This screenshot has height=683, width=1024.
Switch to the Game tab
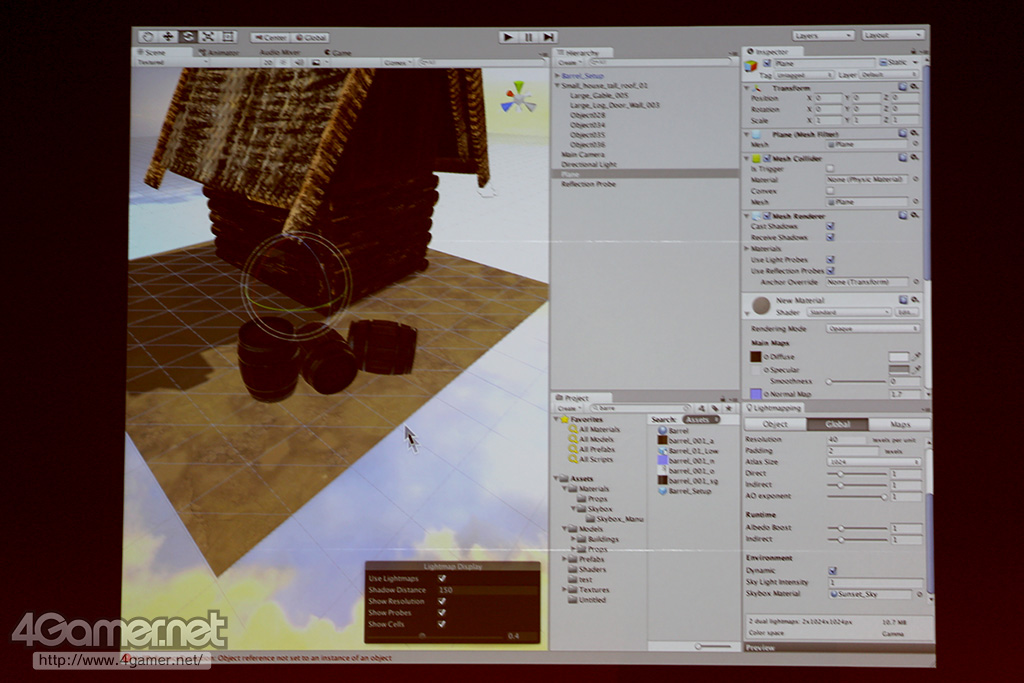[338, 52]
